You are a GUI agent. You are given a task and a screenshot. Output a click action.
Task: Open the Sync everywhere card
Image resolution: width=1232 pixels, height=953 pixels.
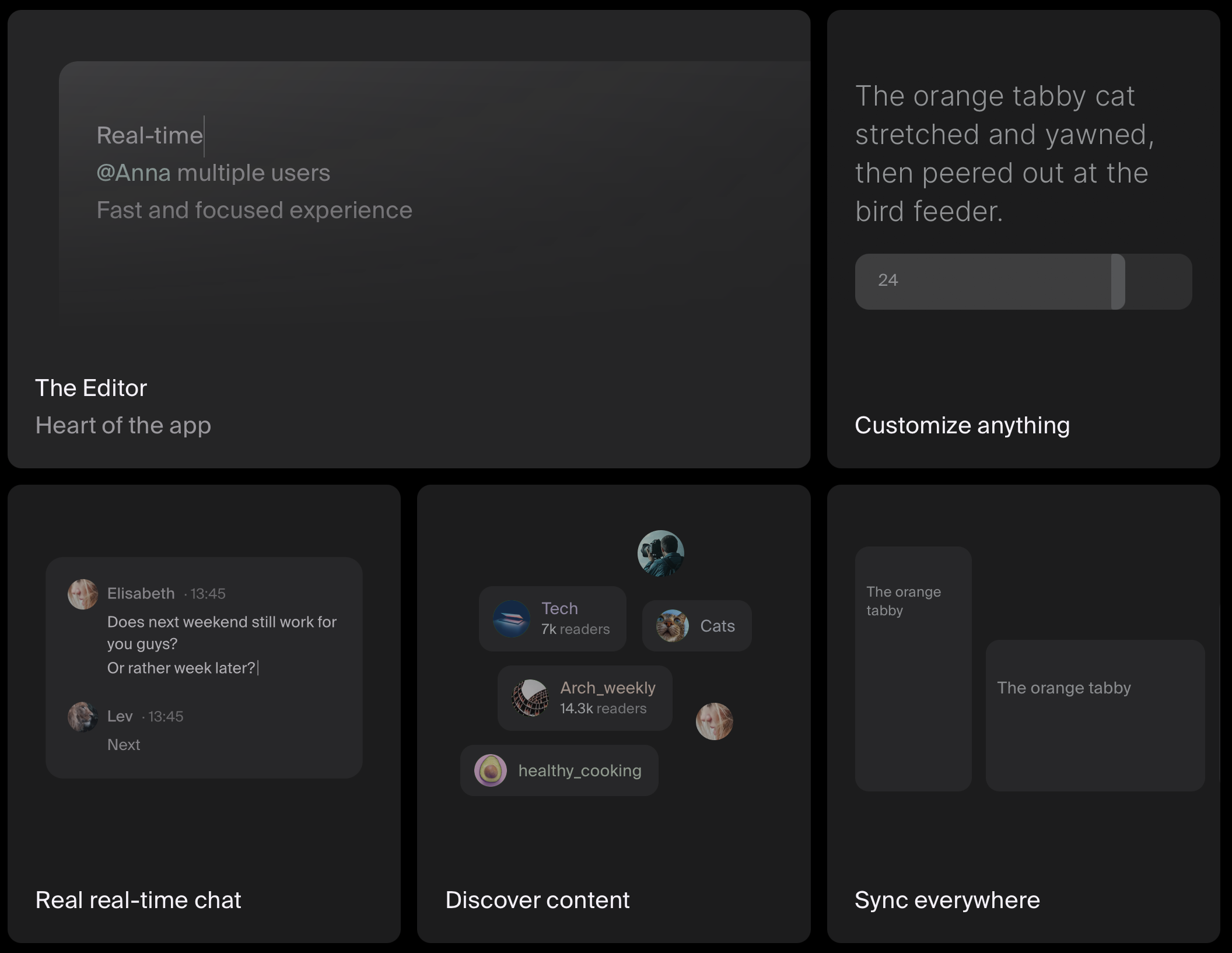947,900
